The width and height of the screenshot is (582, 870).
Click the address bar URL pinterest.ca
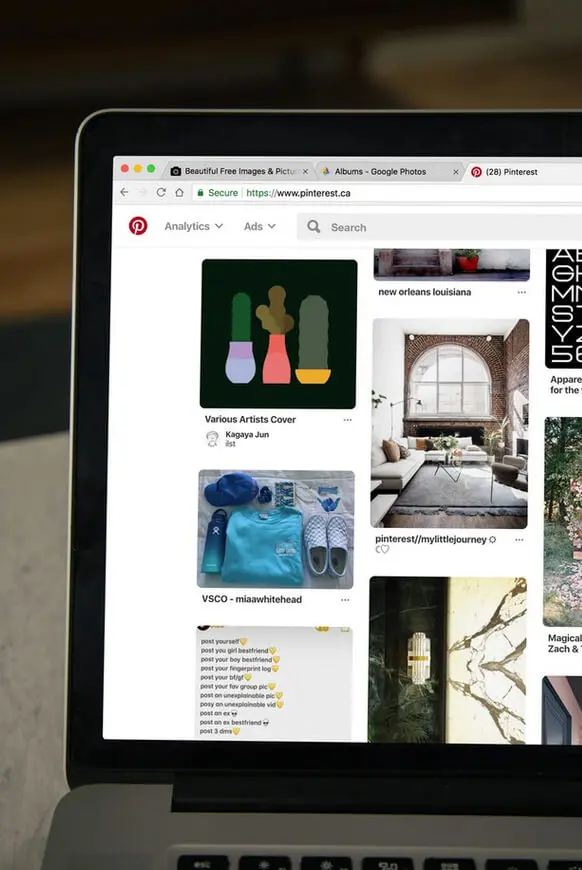click(298, 193)
